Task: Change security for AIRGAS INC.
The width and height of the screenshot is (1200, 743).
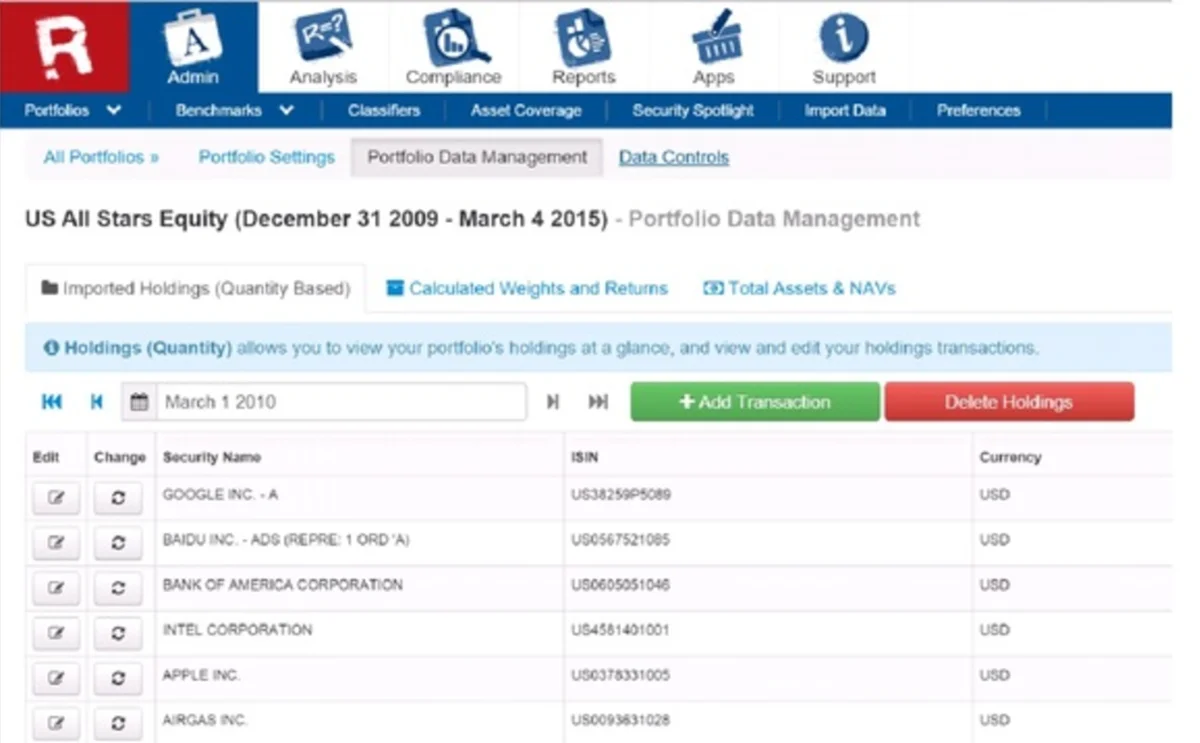Action: coord(118,723)
